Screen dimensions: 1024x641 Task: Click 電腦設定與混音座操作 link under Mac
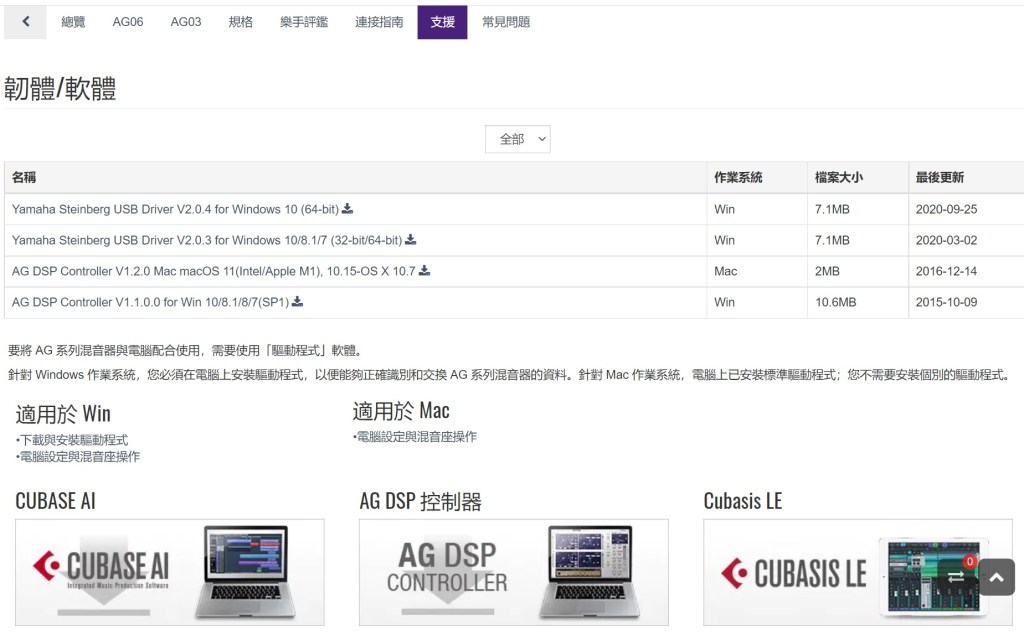coord(416,437)
